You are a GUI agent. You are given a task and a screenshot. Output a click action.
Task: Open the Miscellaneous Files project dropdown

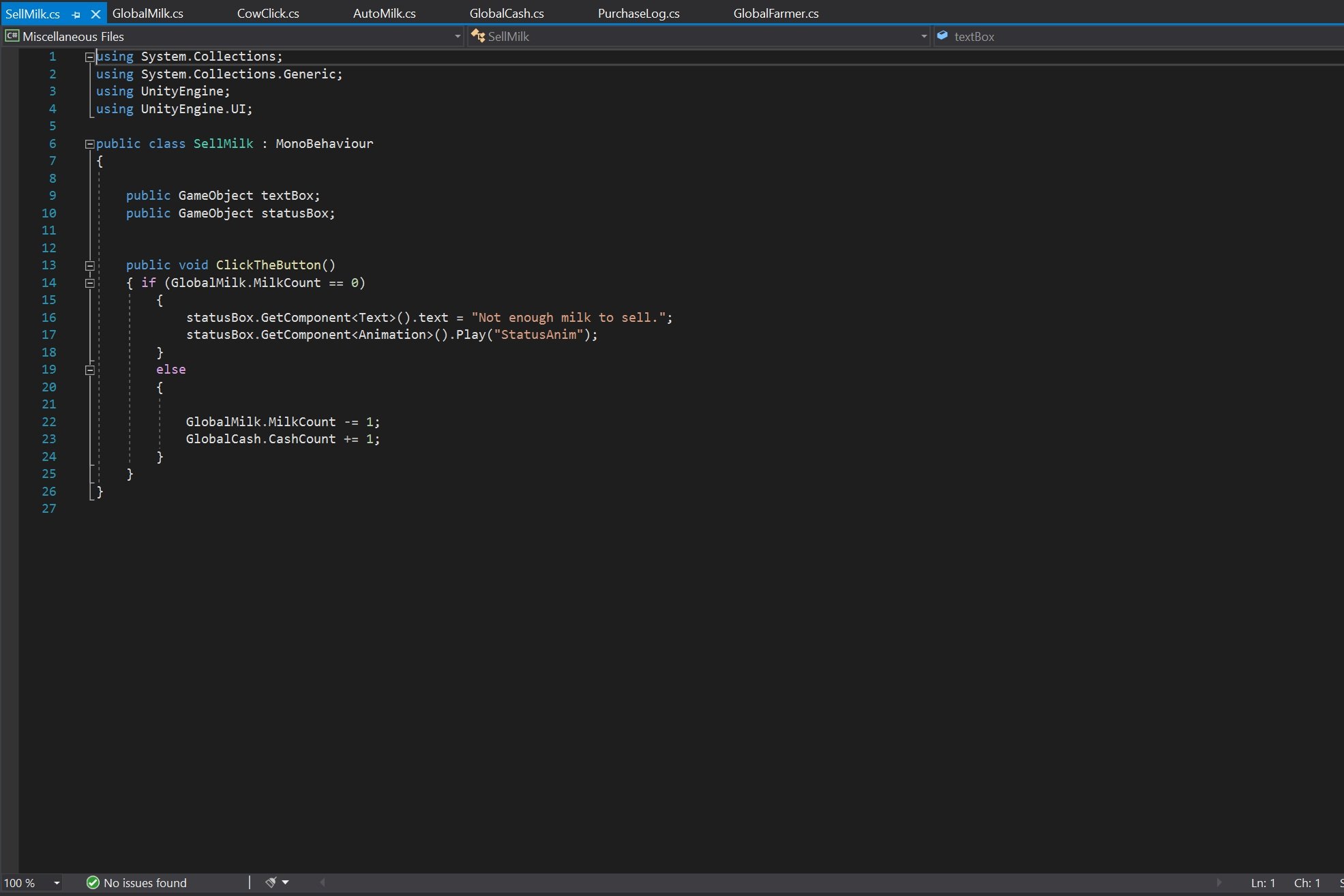point(456,36)
